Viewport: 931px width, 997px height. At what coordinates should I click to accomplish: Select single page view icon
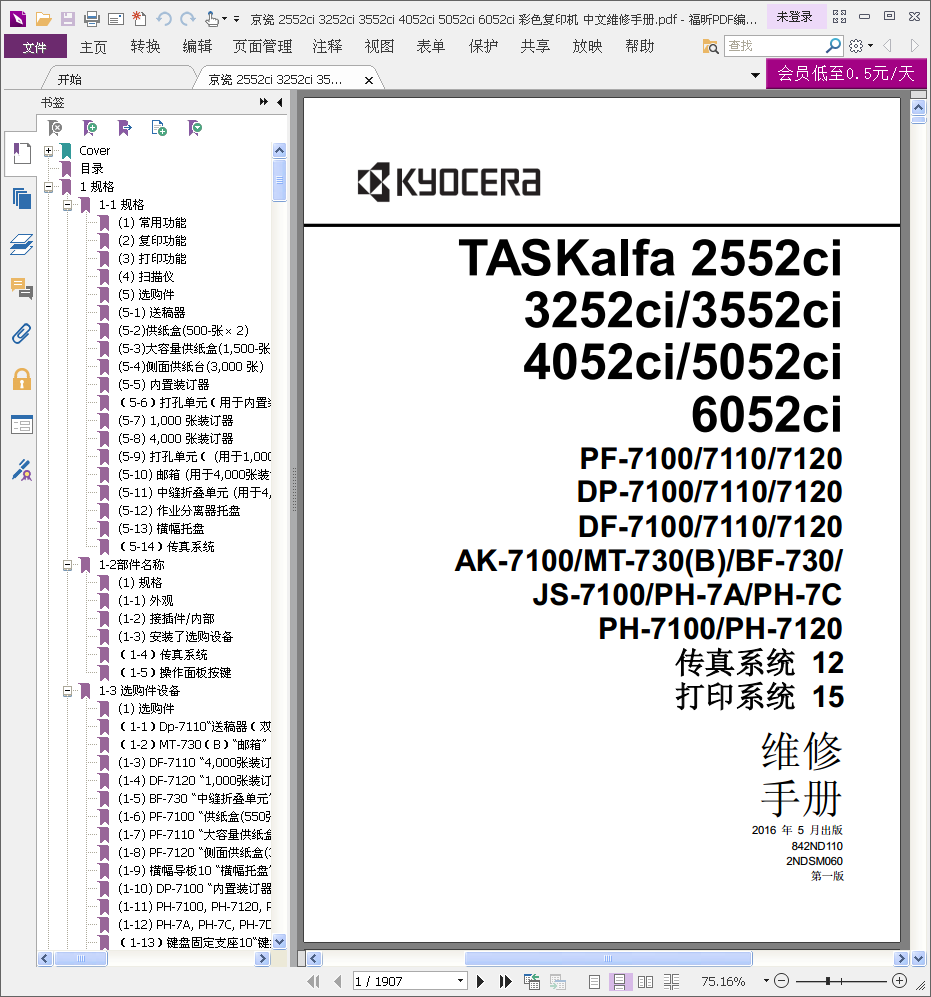point(595,981)
